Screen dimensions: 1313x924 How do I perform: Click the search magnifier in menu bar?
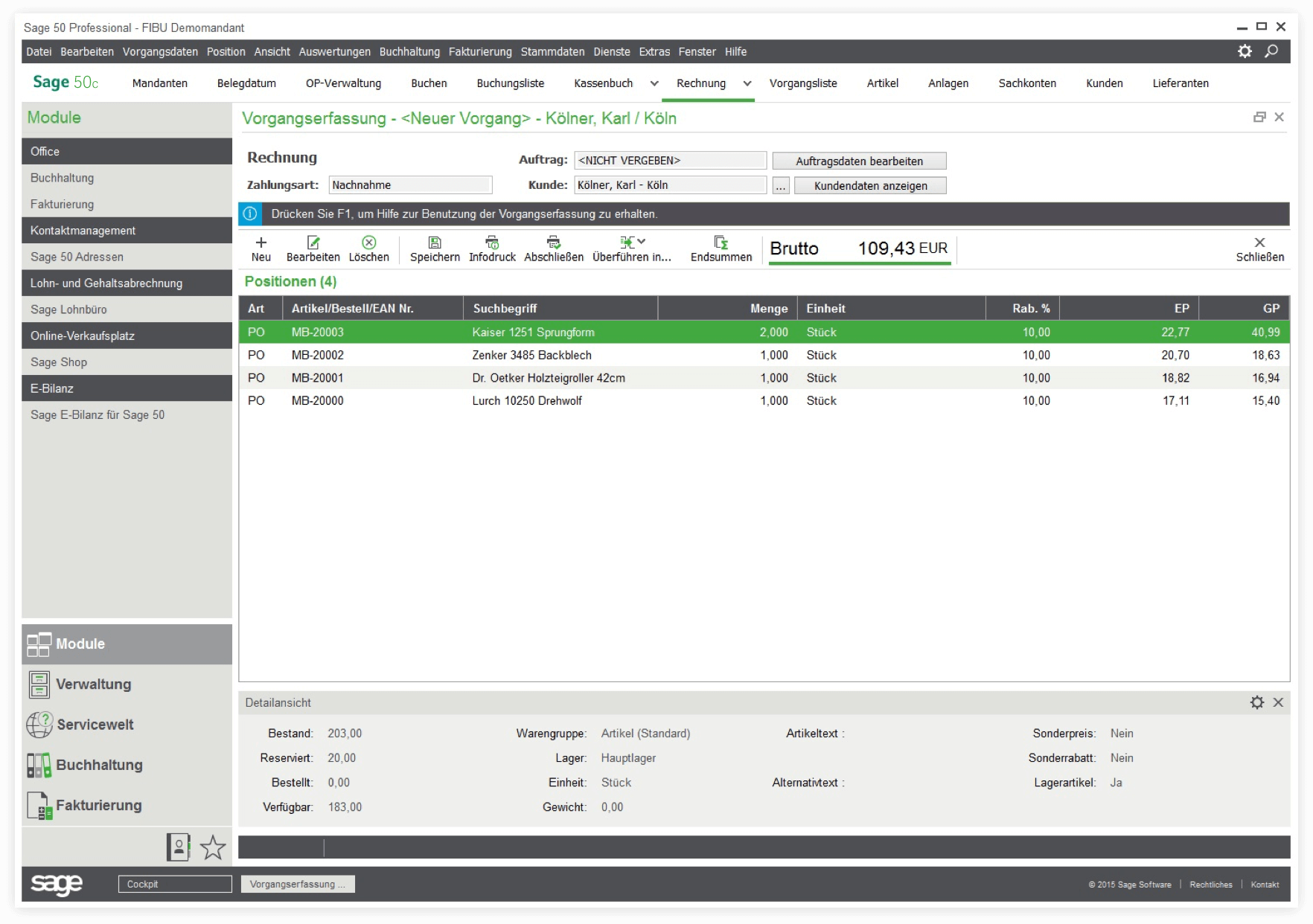click(1272, 51)
